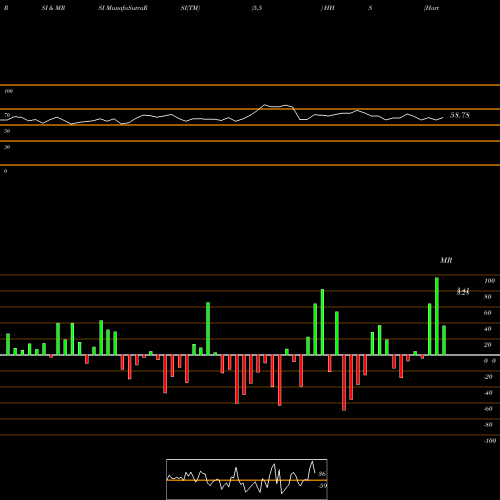Open the mini overview chart thumbnail

pos(247,479)
